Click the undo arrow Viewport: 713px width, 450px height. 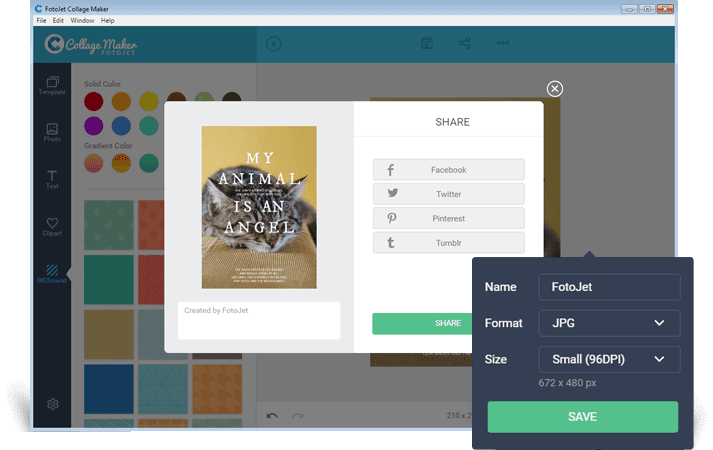coord(272,415)
